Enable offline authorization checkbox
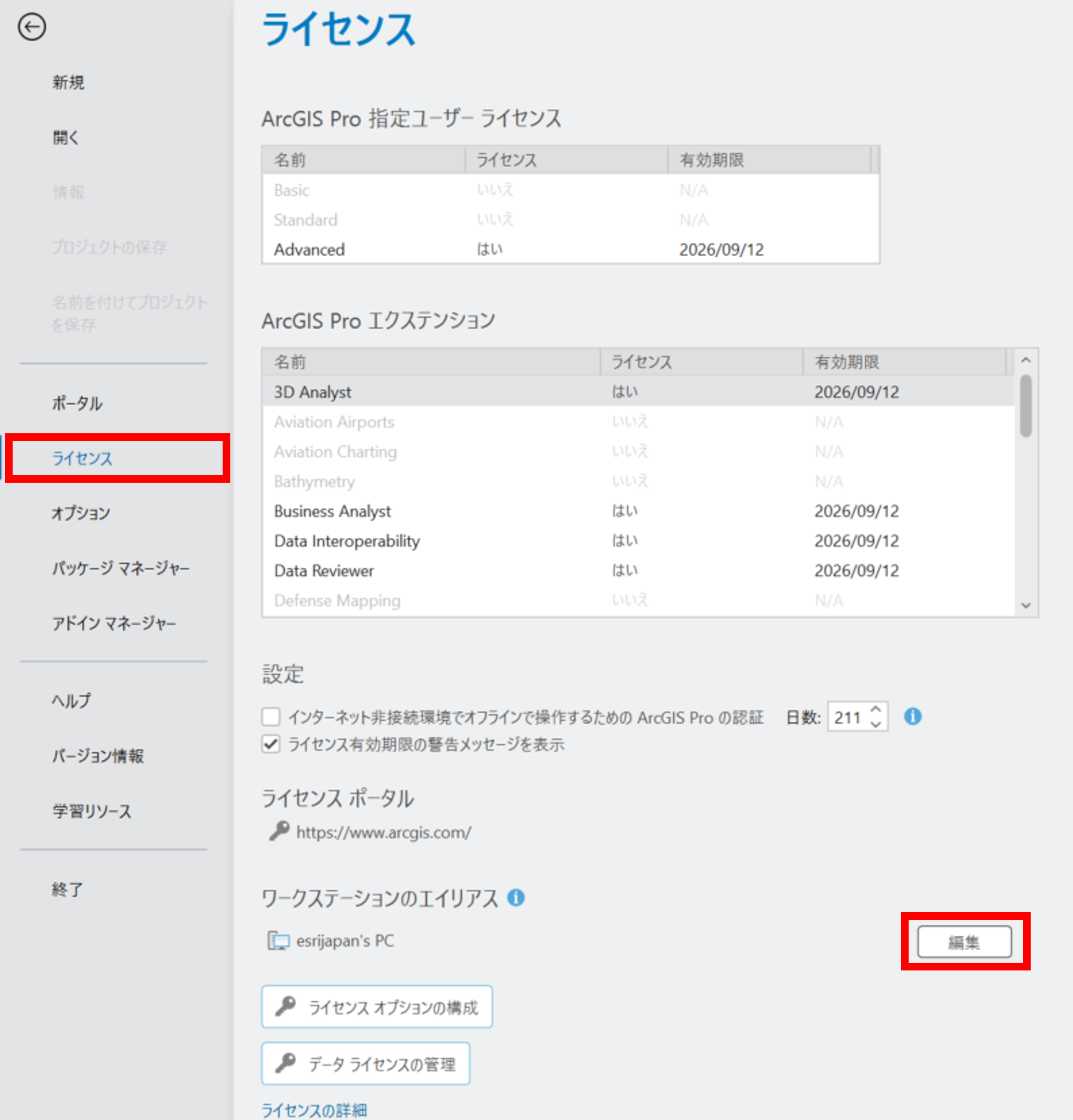 pyautogui.click(x=271, y=716)
